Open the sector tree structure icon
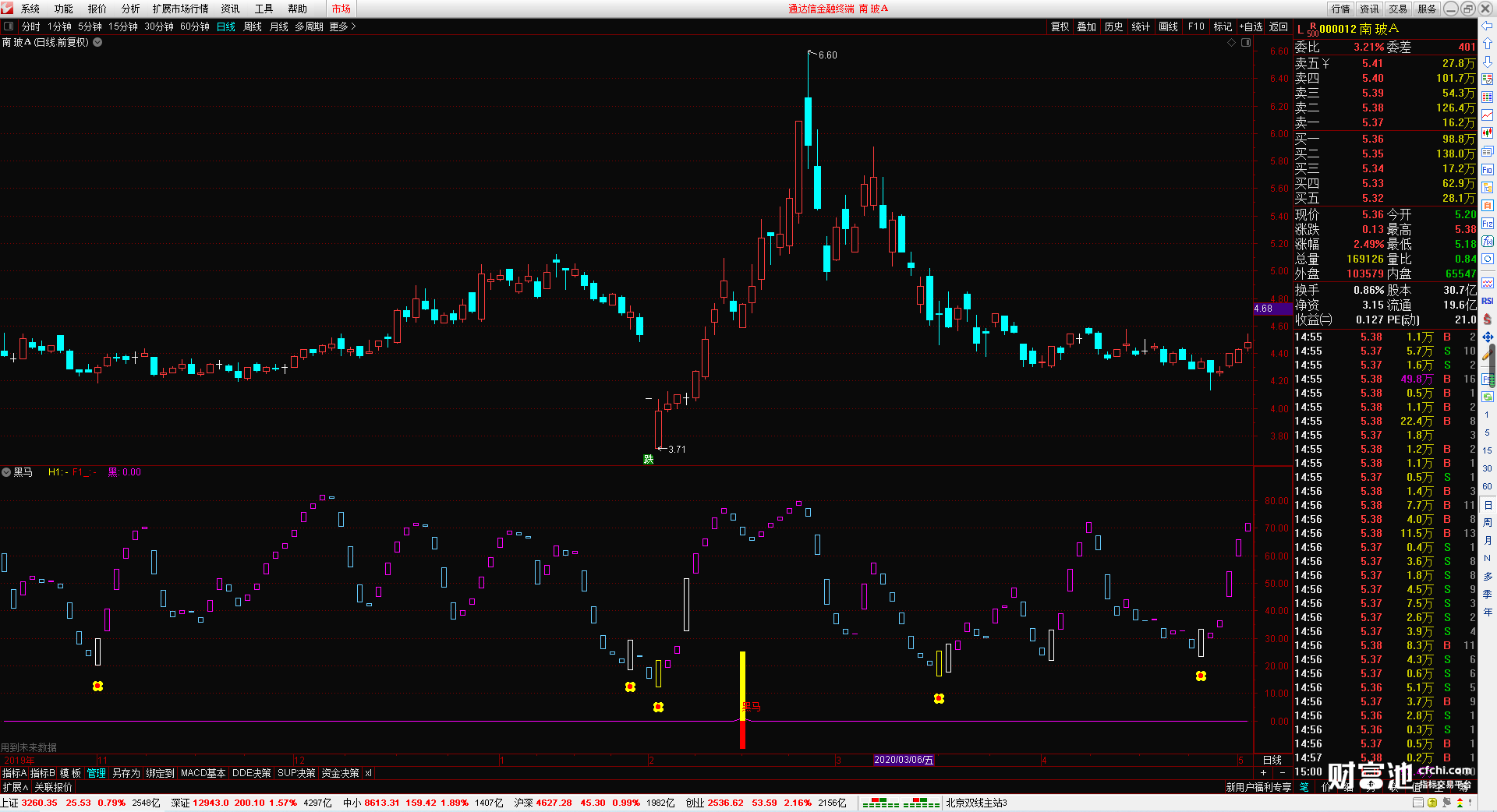Viewport: 1497px width, 812px height. click(x=1488, y=188)
